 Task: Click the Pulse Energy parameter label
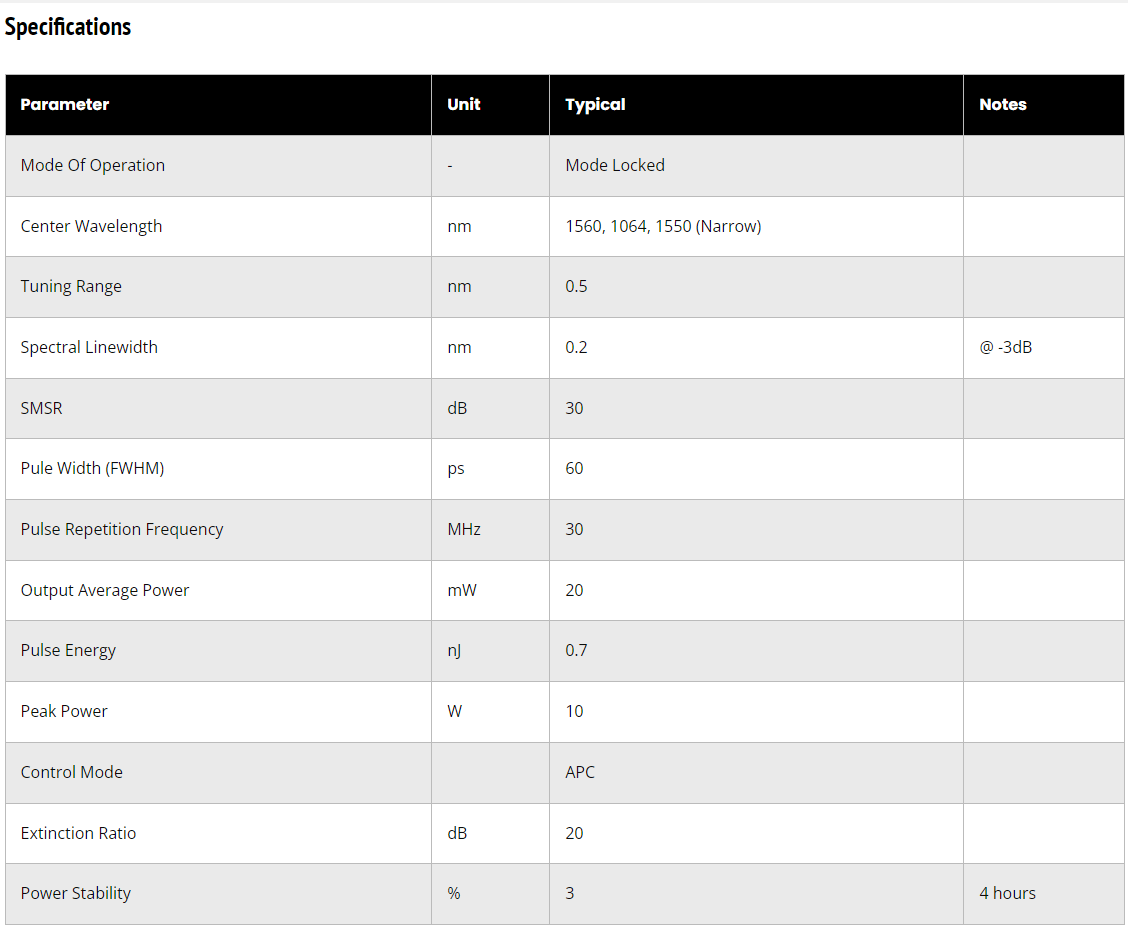pos(68,650)
